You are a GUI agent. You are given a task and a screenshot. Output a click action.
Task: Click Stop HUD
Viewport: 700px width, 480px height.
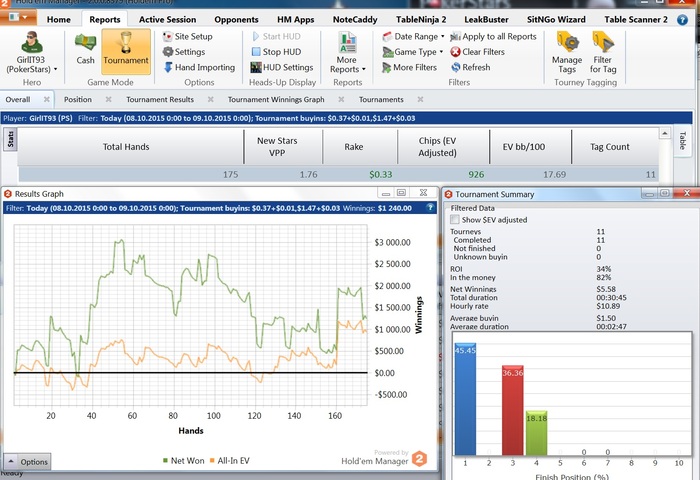tap(276, 52)
